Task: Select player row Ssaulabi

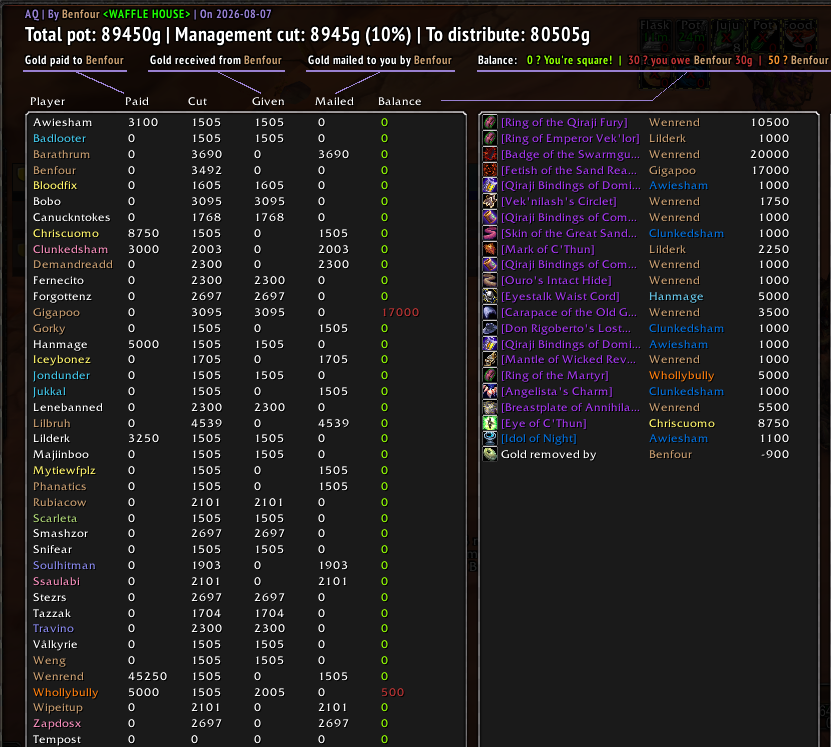Action: click(x=246, y=581)
